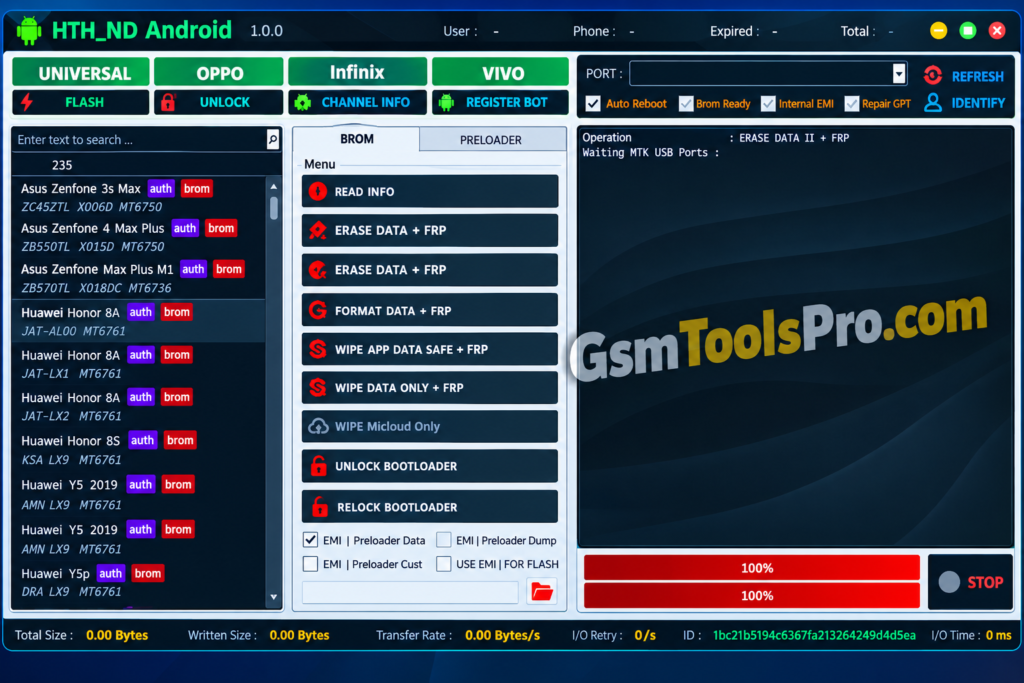Click the REGISTER BOT button label
Viewport: 1024px width, 683px height.
coord(507,103)
